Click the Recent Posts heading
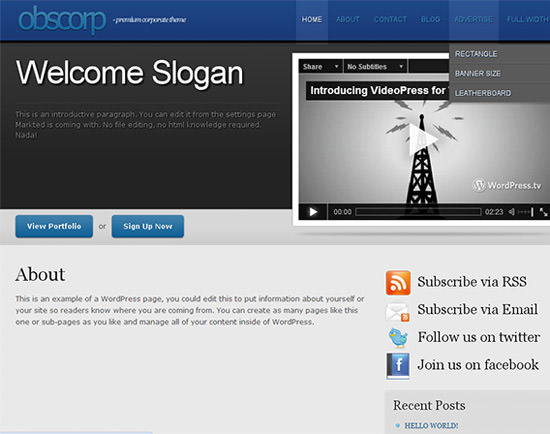 (x=429, y=405)
